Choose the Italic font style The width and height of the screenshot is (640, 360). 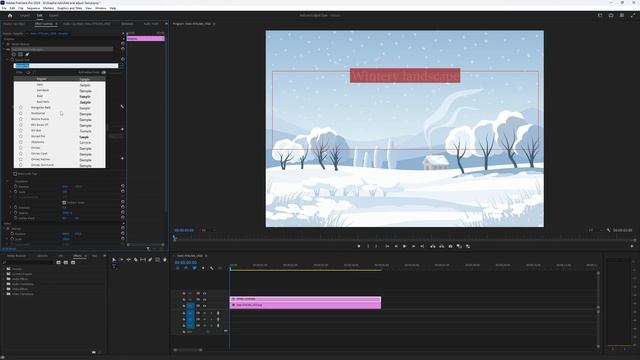point(40,84)
